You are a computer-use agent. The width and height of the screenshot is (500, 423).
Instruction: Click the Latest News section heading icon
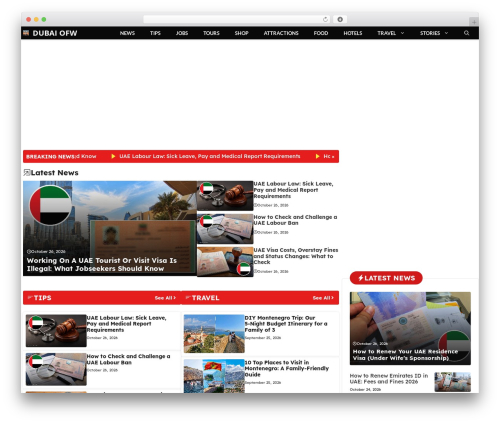27,173
